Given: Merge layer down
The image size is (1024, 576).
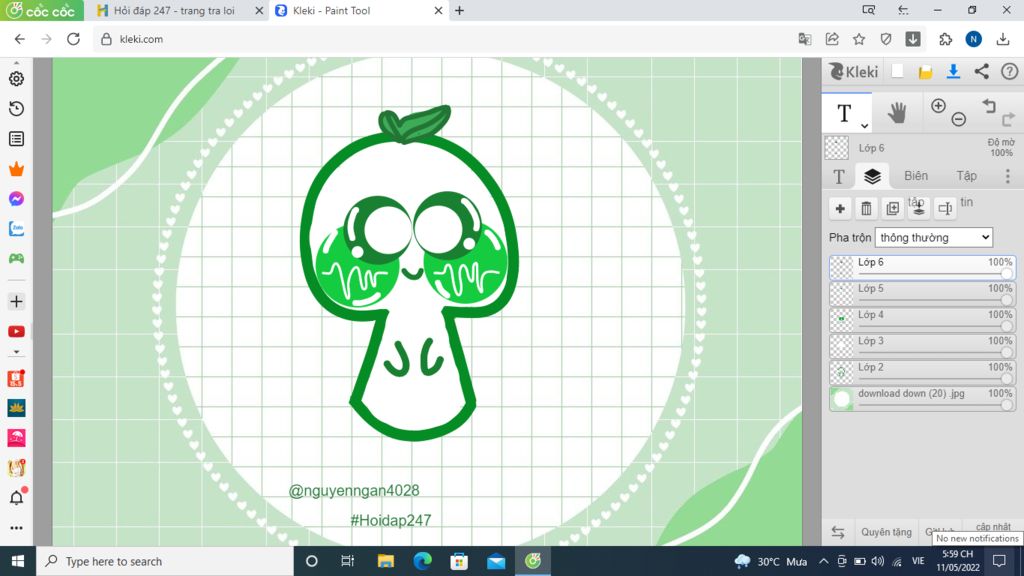Looking at the screenshot, I should click(918, 208).
